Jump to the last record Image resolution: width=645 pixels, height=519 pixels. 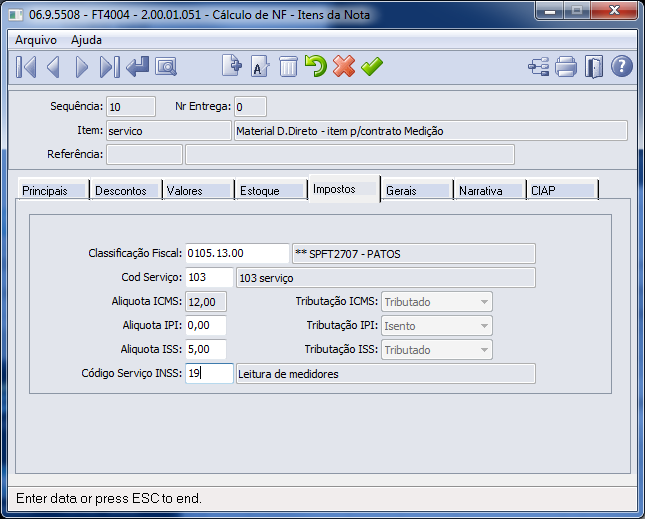[110, 67]
